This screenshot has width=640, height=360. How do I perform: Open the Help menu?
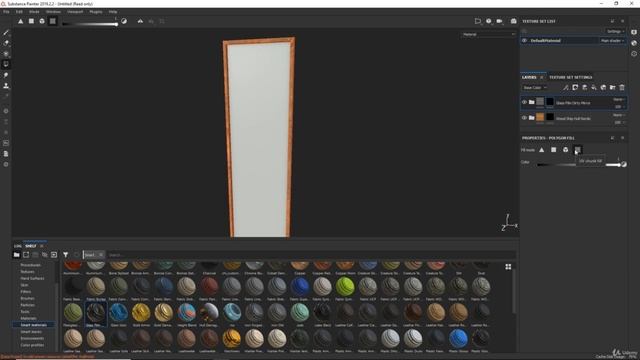pos(113,12)
